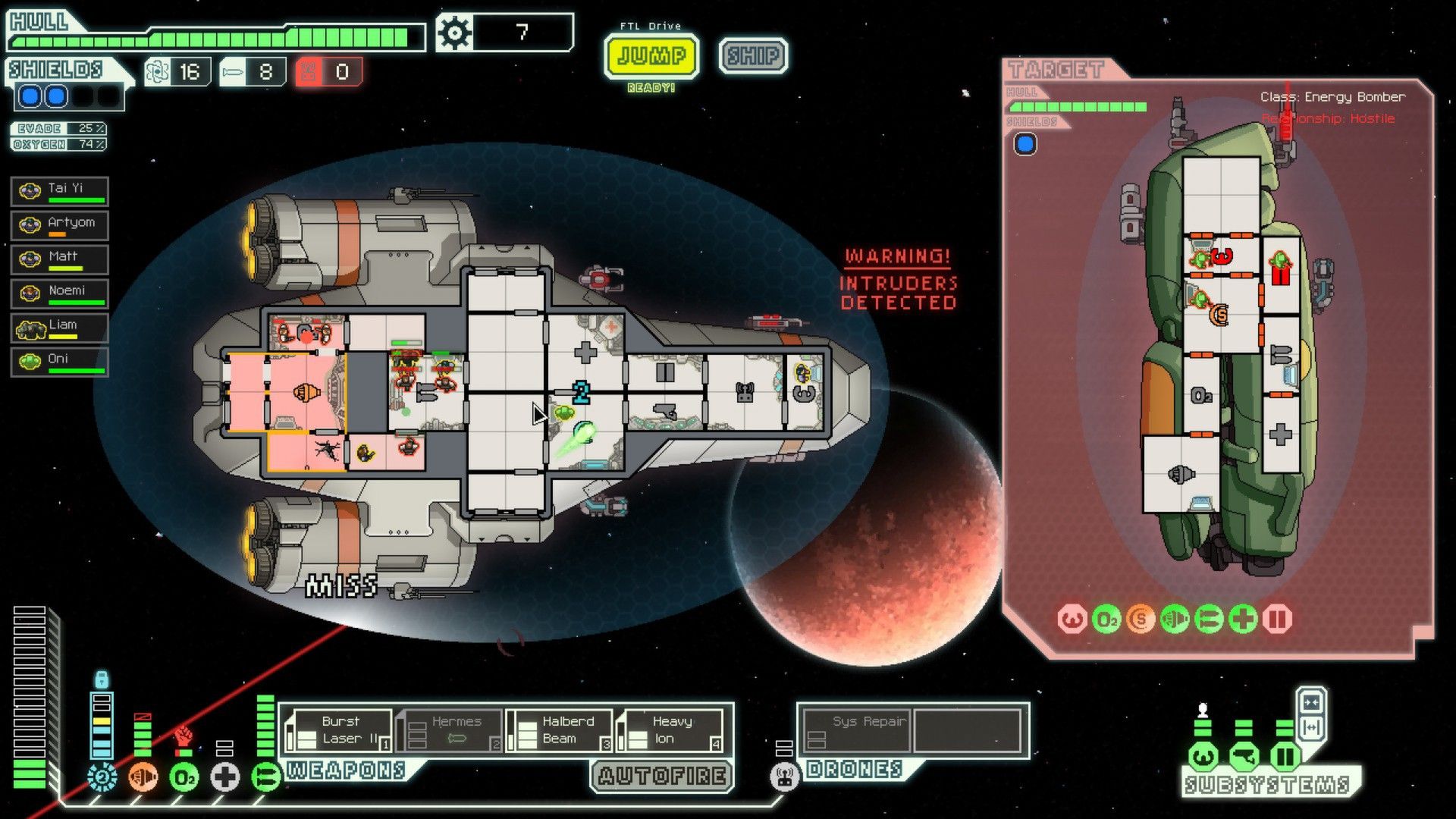Drag the hull integrity green health slider
This screenshot has width=1456, height=819.
click(x=400, y=35)
